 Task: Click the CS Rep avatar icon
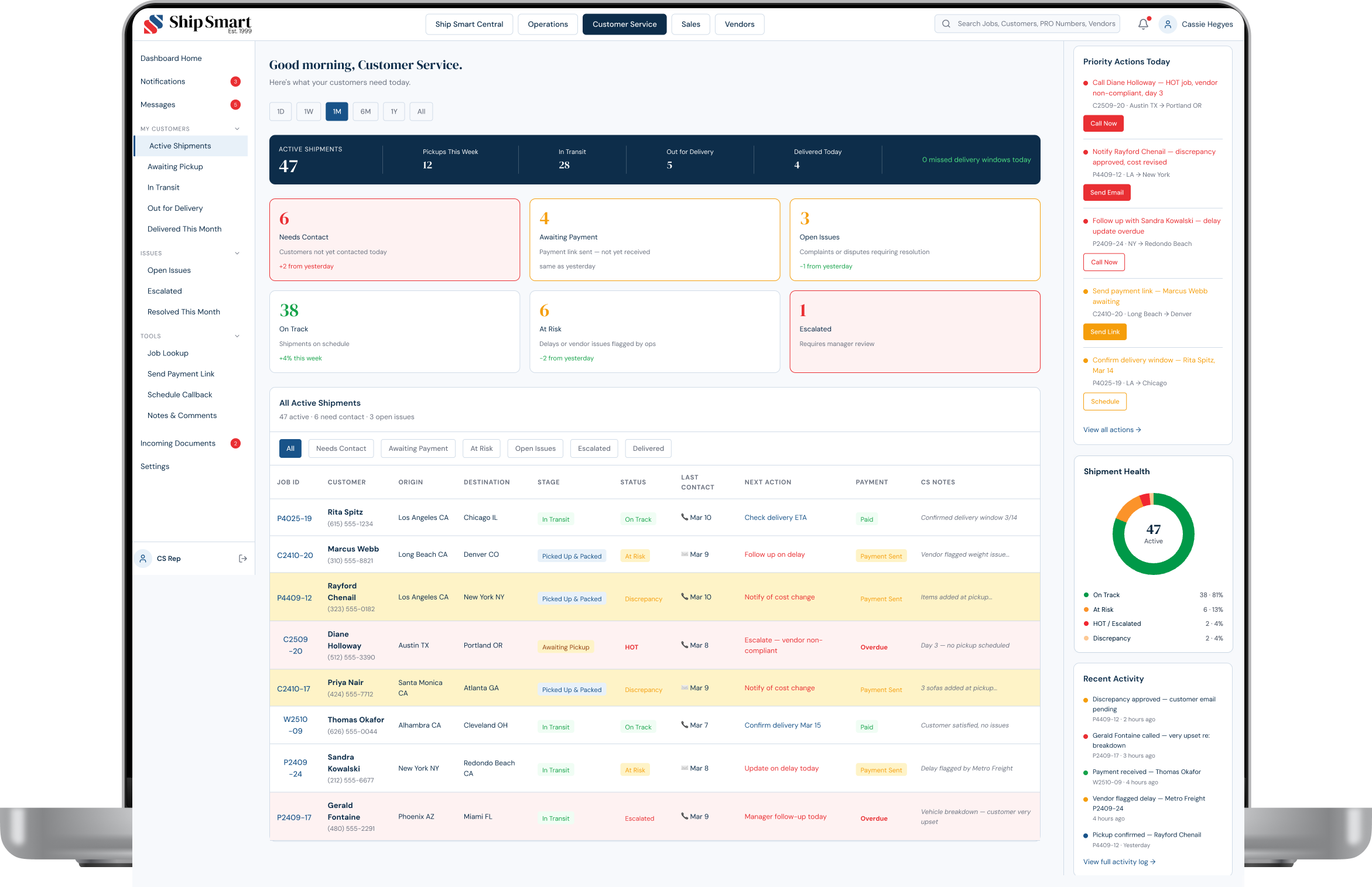click(143, 559)
